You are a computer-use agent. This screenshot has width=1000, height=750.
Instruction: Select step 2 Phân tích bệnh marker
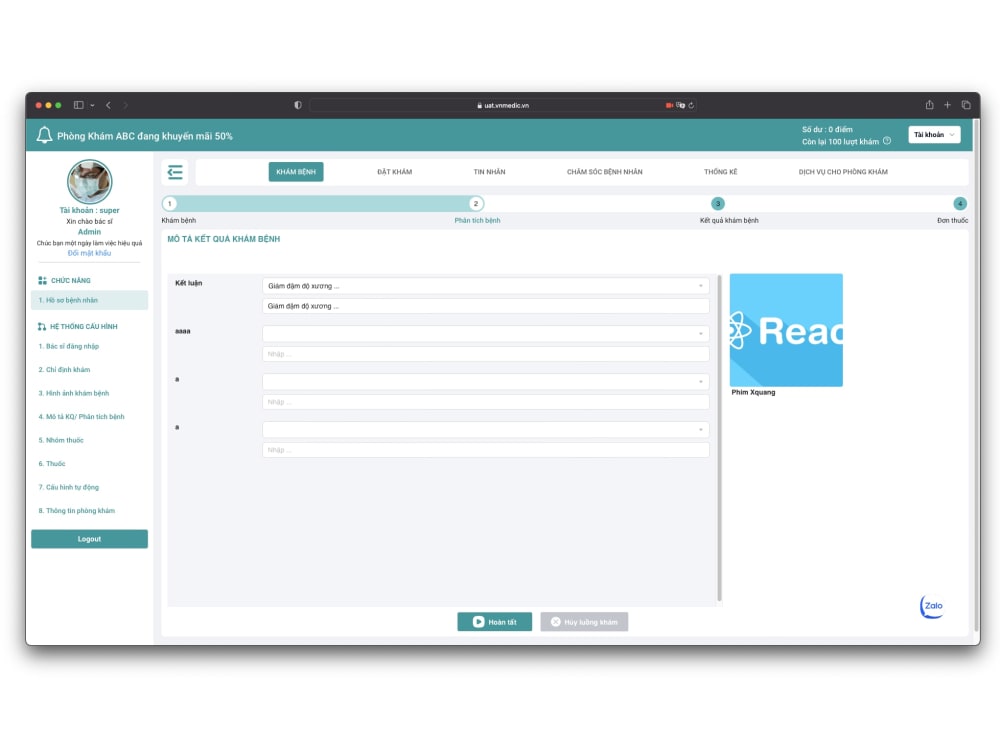pyautogui.click(x=476, y=203)
